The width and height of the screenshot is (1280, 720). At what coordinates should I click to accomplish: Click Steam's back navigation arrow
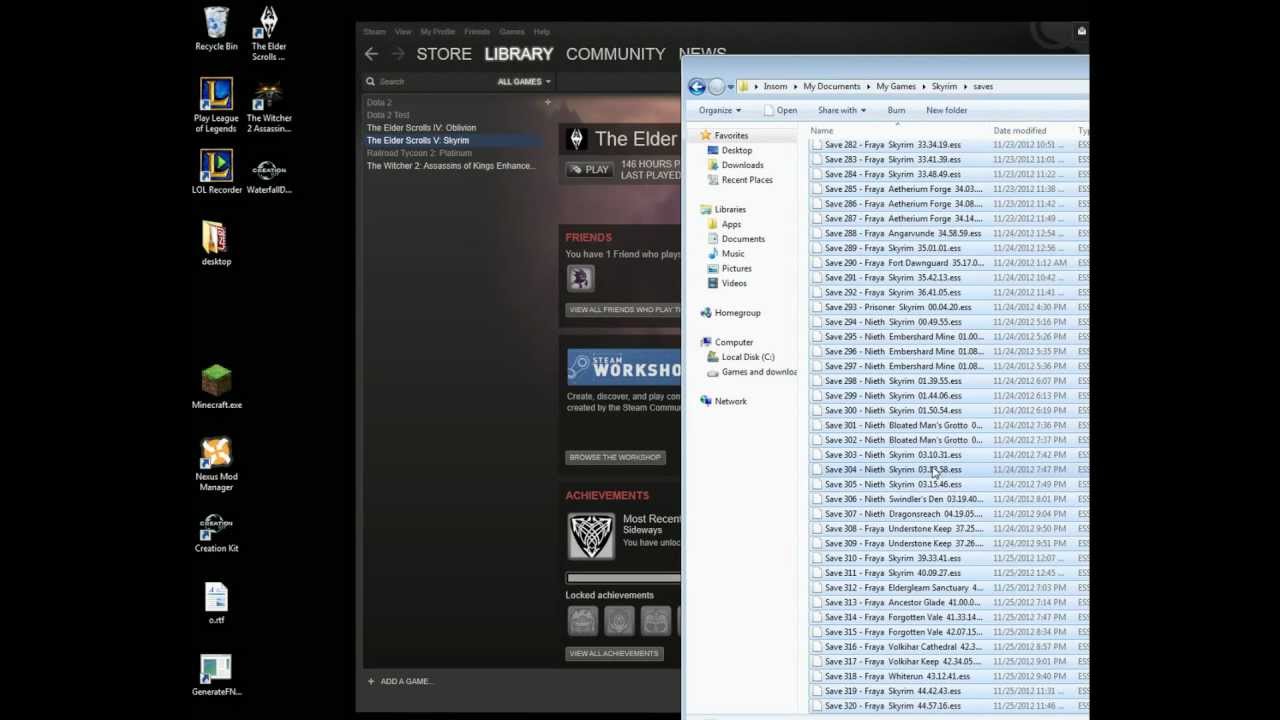(x=372, y=54)
